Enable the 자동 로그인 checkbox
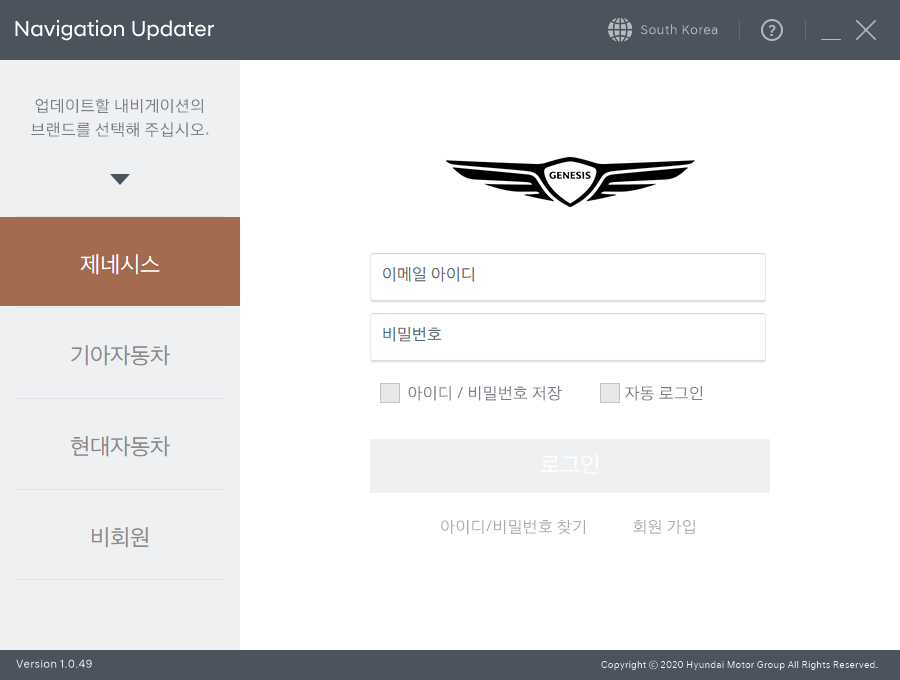 610,393
